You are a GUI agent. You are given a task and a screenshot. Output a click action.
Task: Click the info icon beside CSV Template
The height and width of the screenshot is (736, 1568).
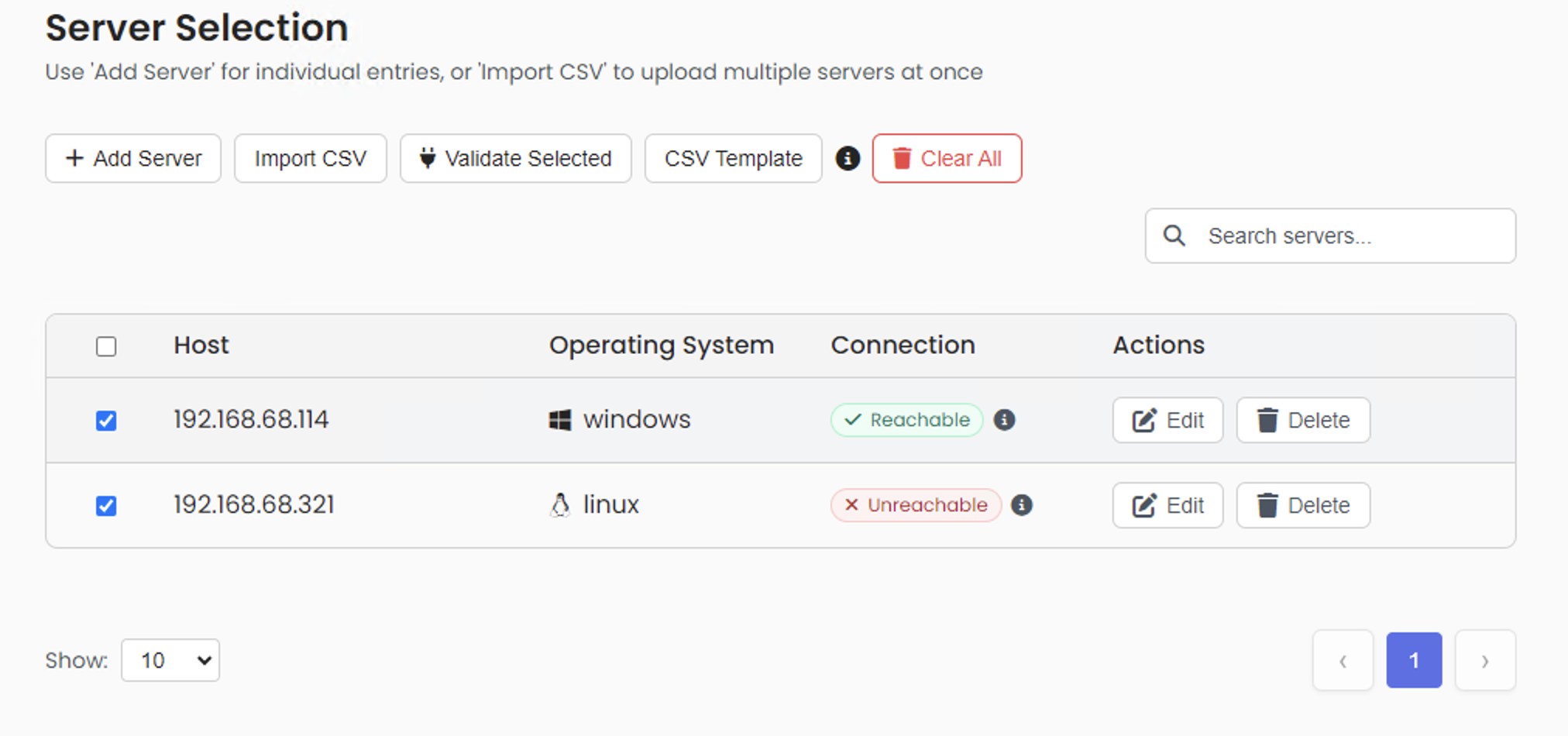(848, 159)
